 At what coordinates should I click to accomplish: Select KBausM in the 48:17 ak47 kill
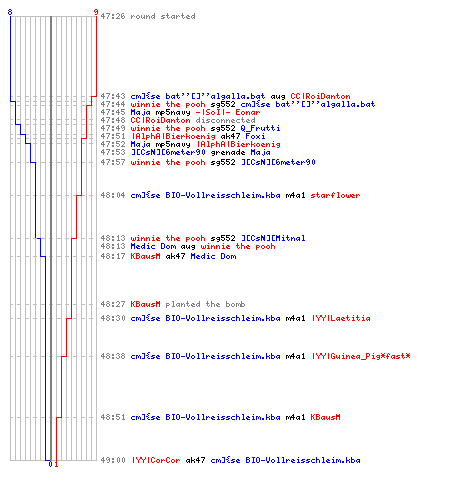pos(145,256)
